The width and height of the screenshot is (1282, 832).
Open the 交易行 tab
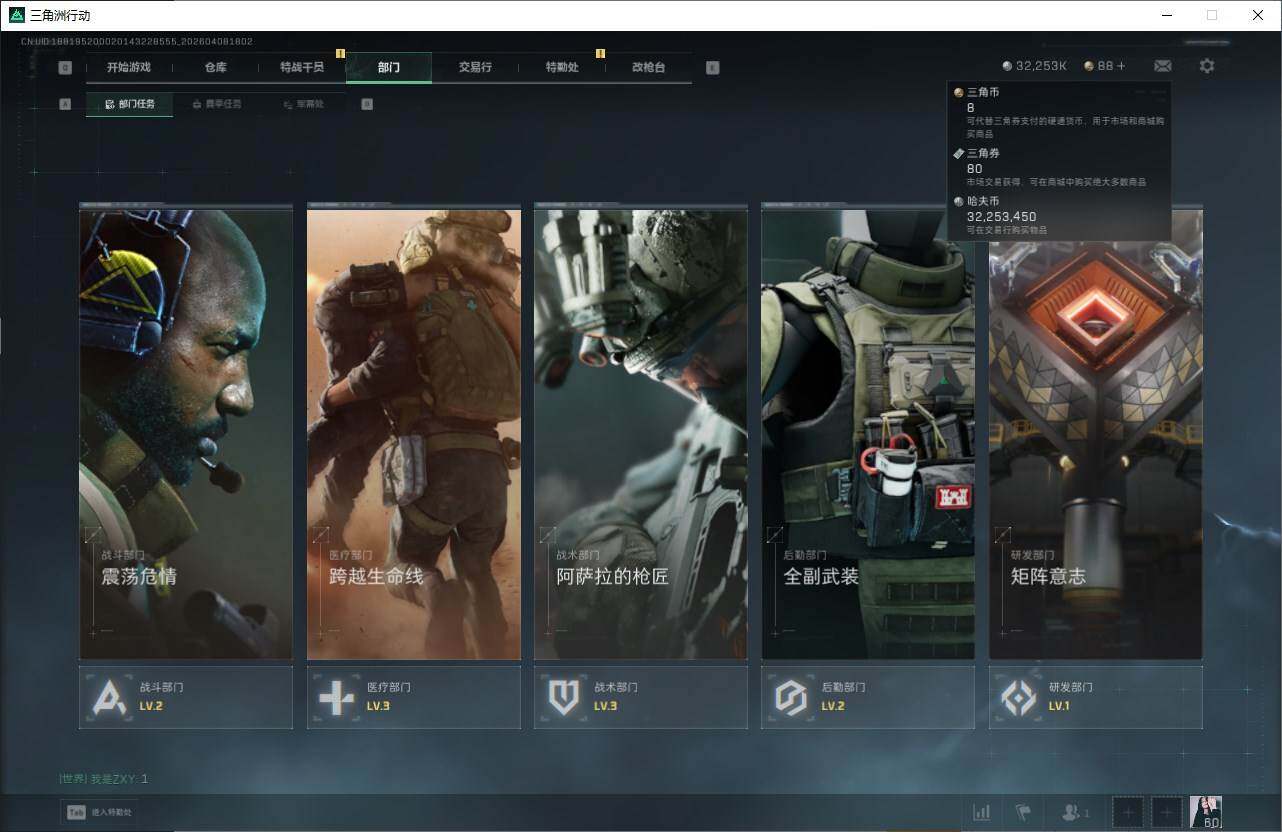475,67
